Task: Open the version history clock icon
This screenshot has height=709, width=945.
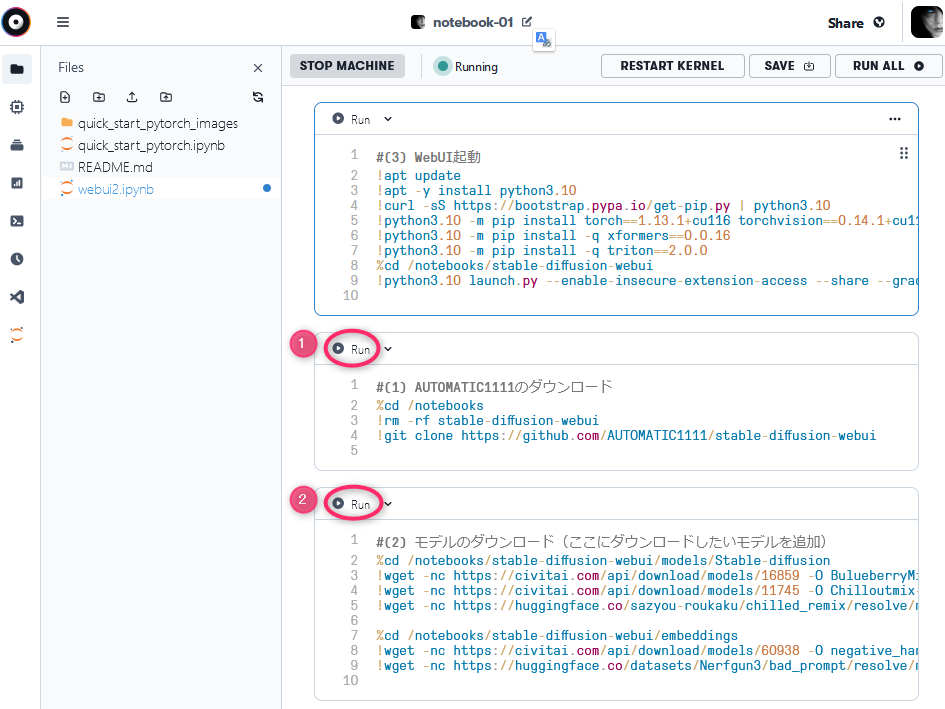Action: pos(16,258)
